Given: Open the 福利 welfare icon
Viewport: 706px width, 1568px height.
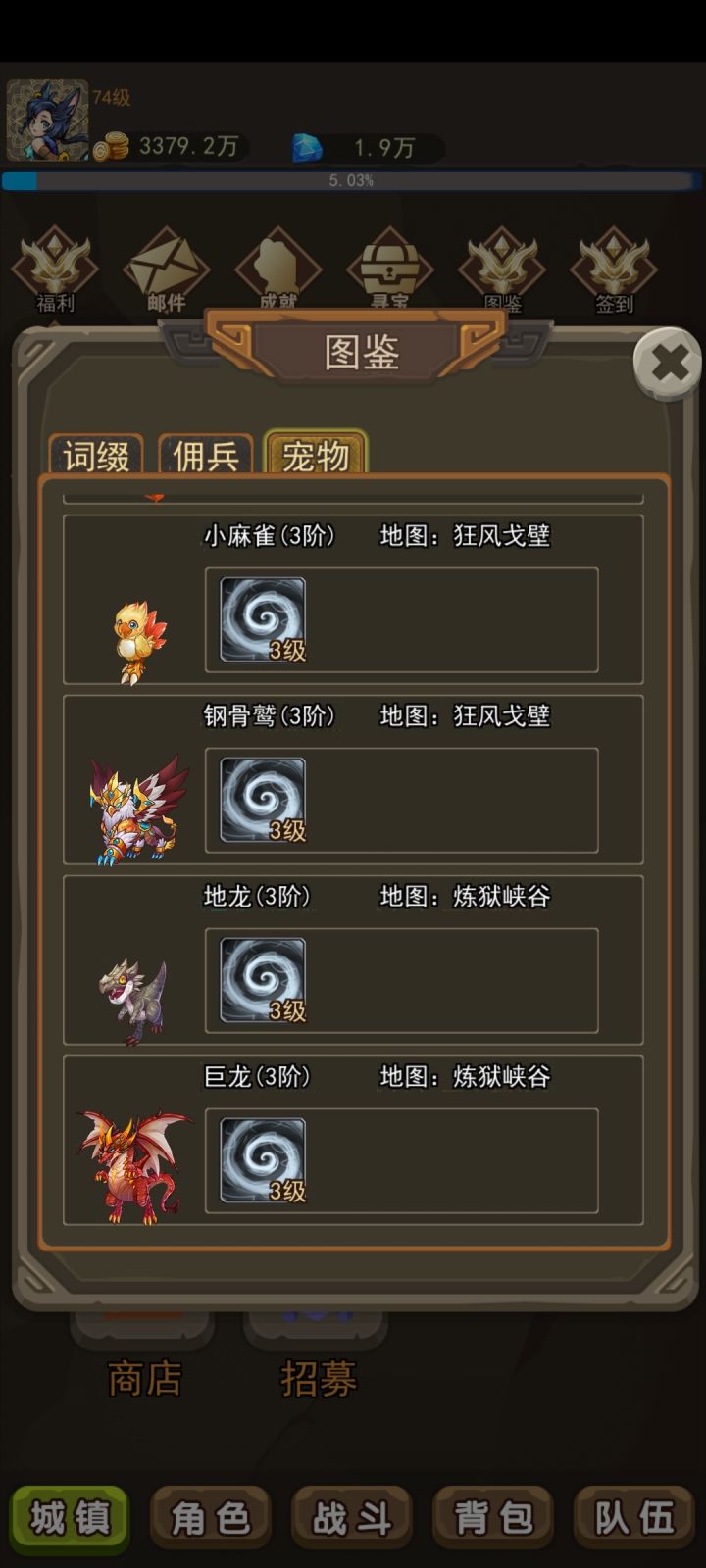Looking at the screenshot, I should point(55,269).
